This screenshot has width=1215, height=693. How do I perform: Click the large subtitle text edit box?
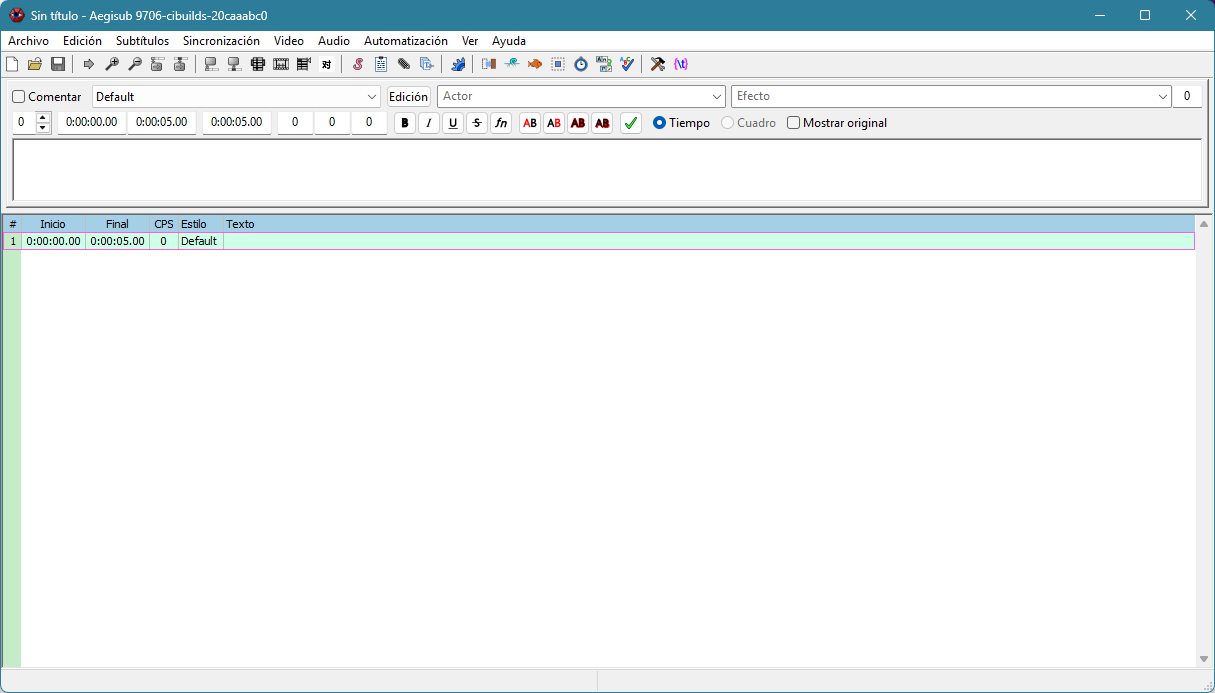click(607, 169)
